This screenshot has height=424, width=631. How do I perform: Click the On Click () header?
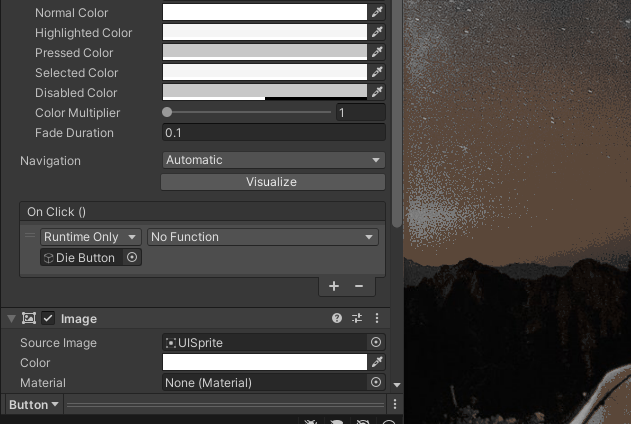tap(202, 212)
